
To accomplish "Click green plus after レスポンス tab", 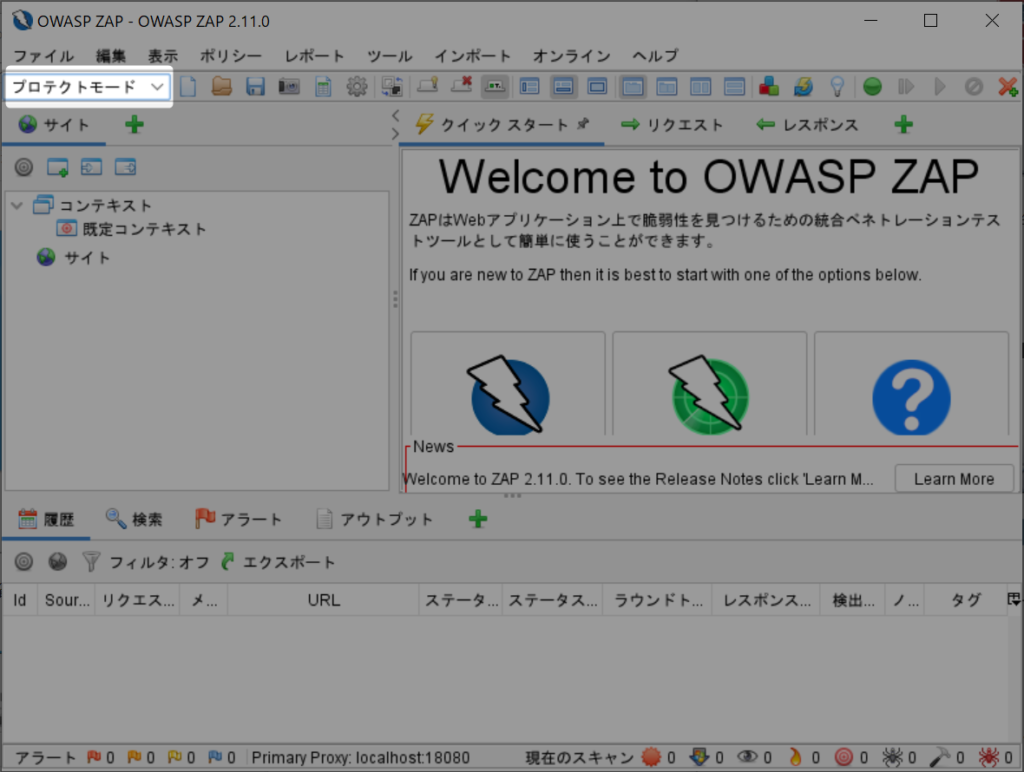I will 903,125.
